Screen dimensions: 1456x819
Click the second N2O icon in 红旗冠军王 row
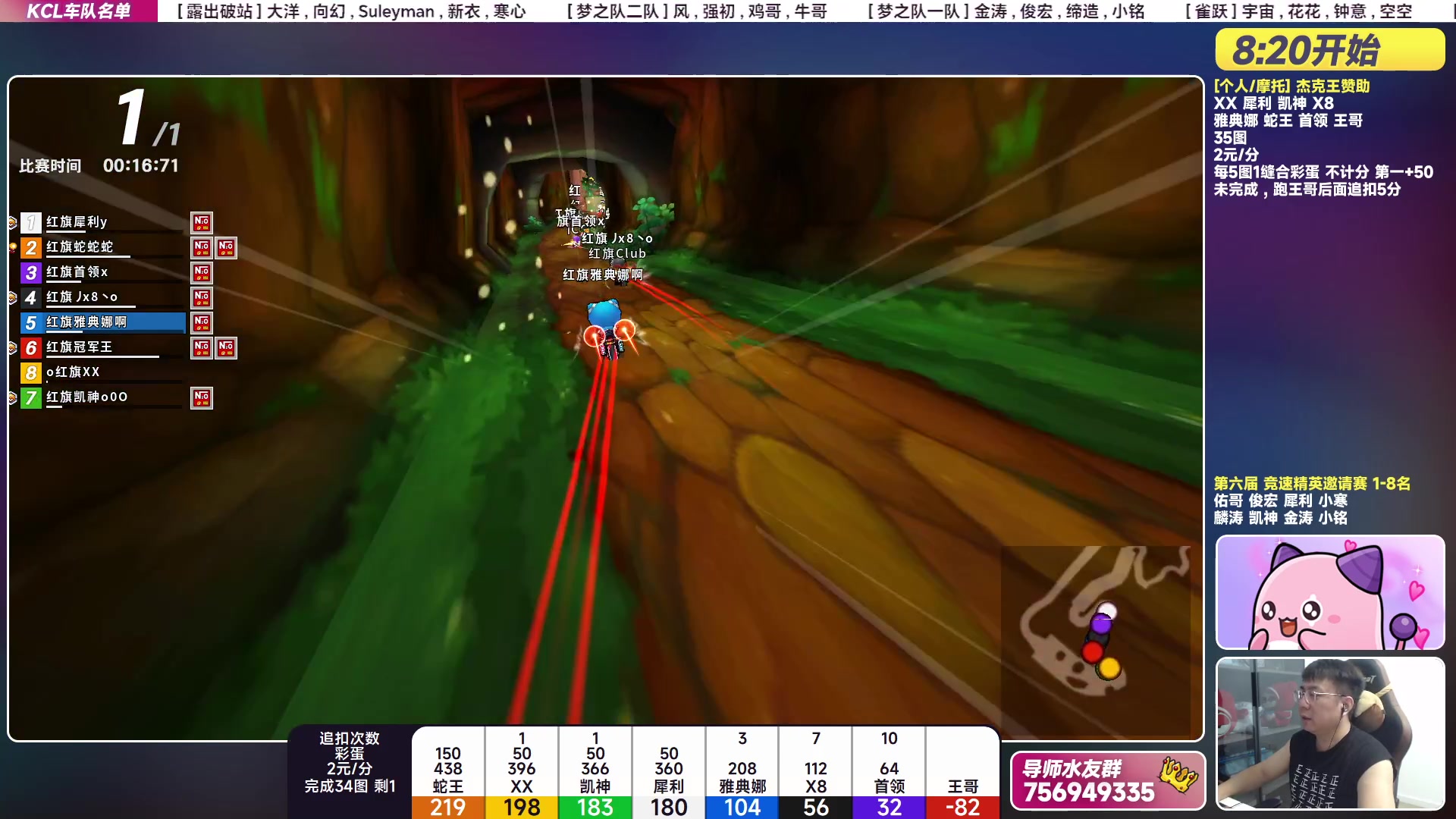coord(226,347)
